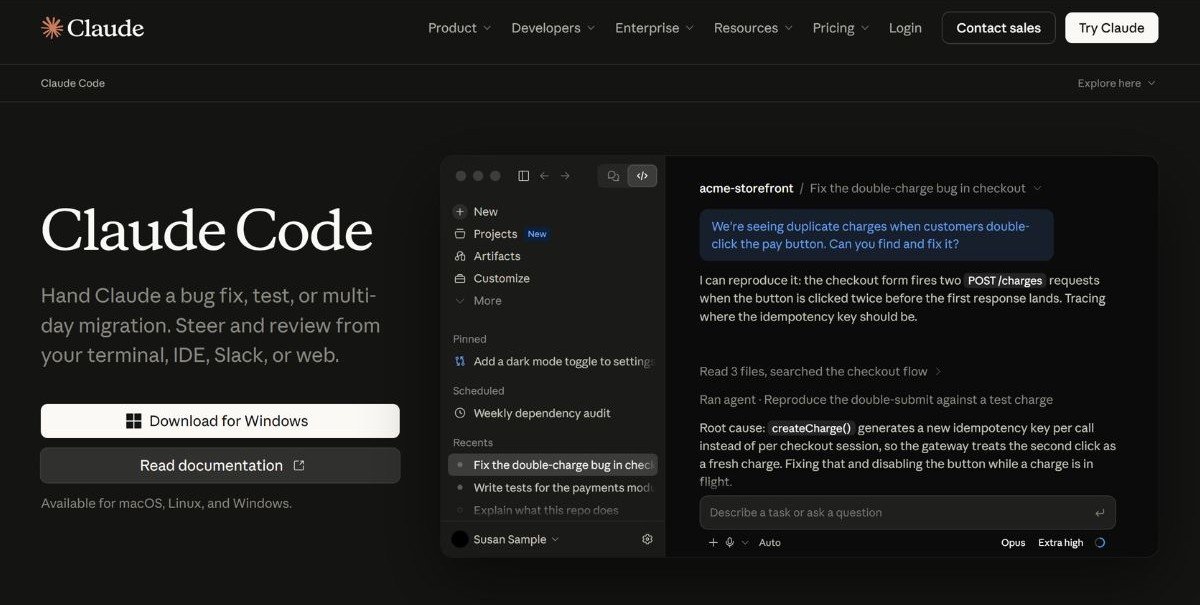Screen dimensions: 1200x605
Task: Click the Contact sales button
Action: [998, 28]
